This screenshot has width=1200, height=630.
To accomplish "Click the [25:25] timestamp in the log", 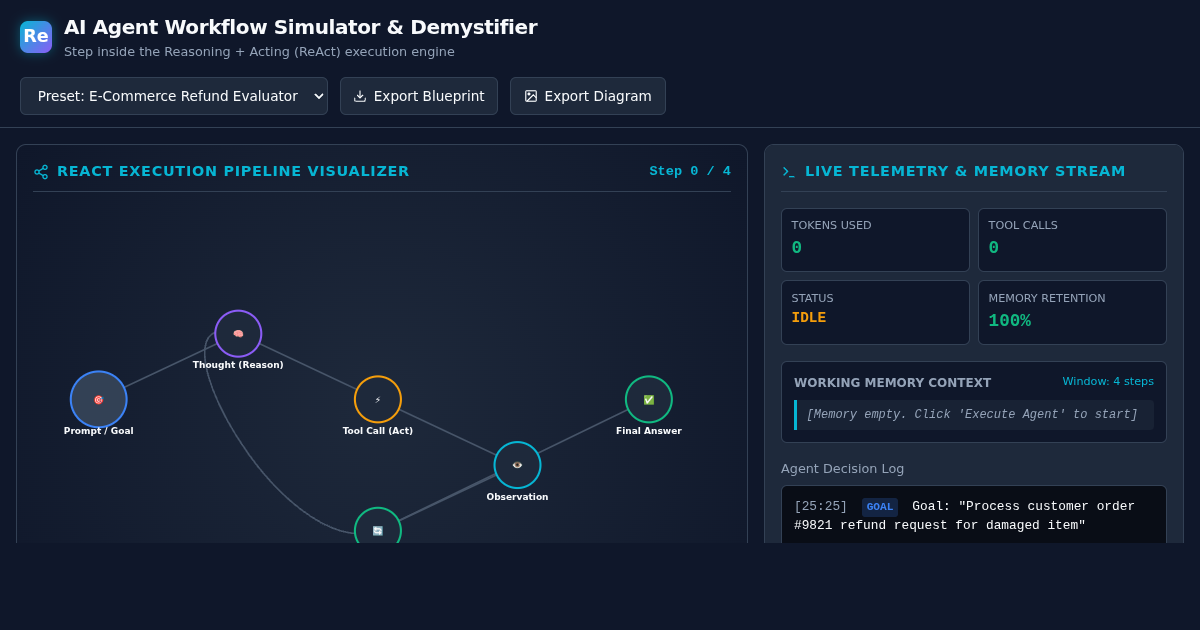I will (x=821, y=507).
